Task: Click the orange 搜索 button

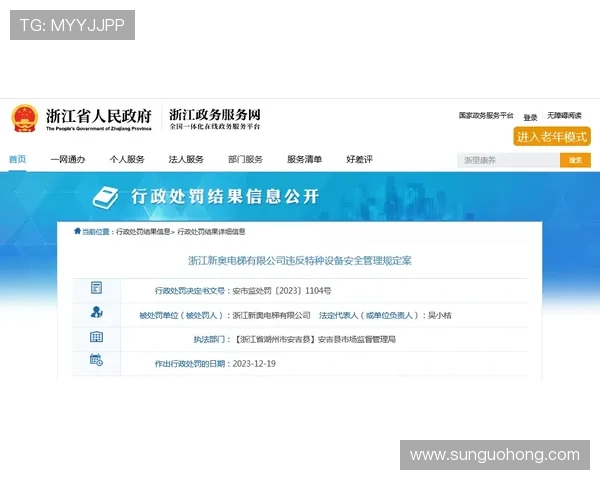Action: pyautogui.click(x=575, y=160)
